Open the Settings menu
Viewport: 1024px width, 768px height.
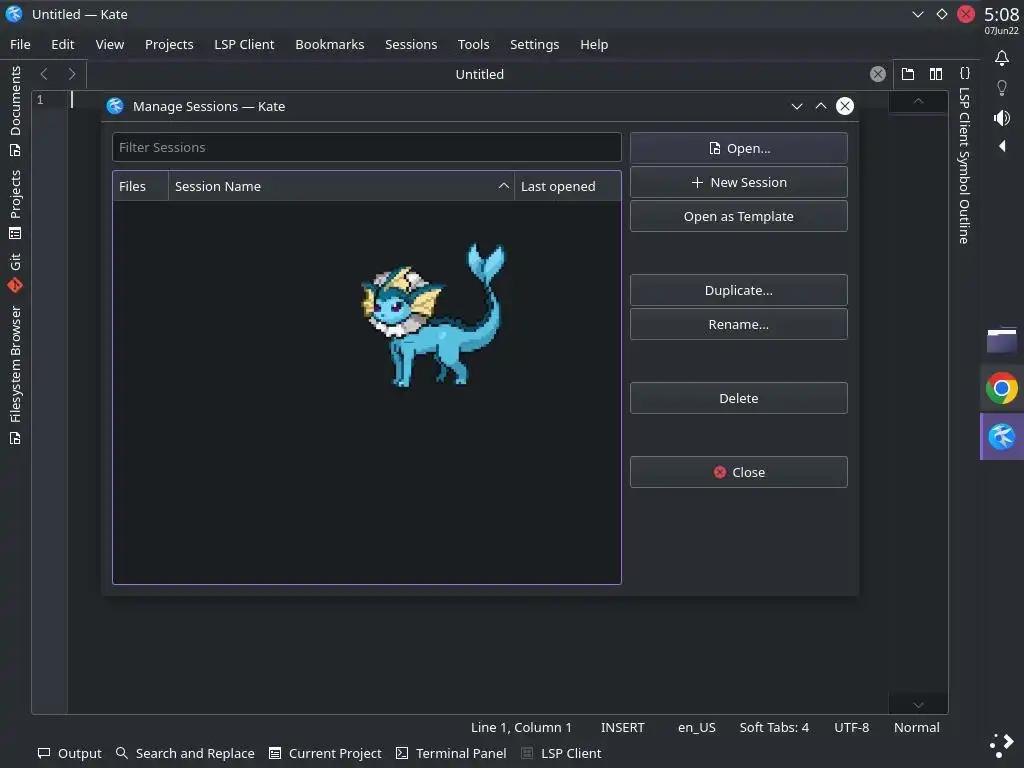534,44
